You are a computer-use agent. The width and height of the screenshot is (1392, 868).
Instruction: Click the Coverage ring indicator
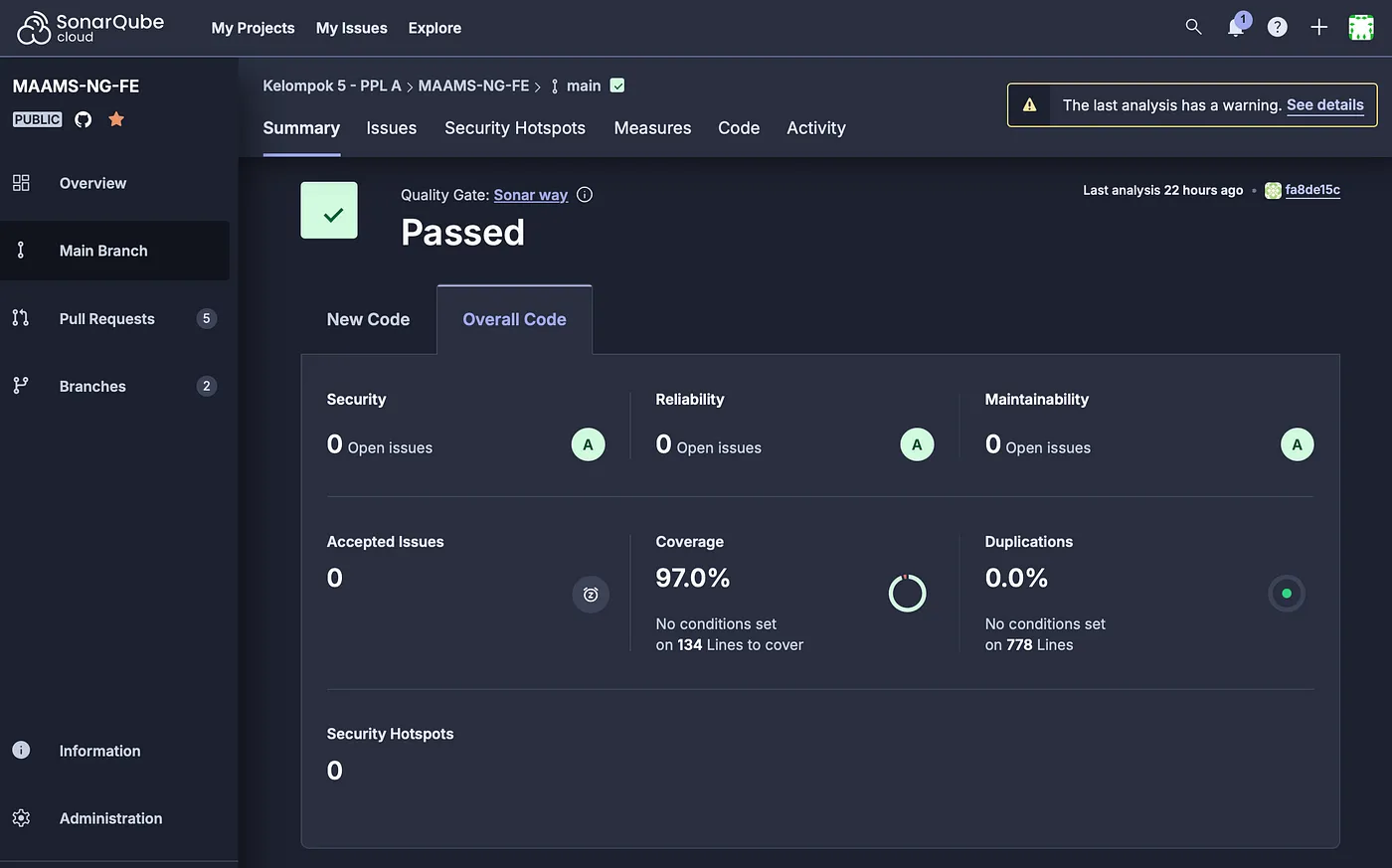tap(907, 594)
